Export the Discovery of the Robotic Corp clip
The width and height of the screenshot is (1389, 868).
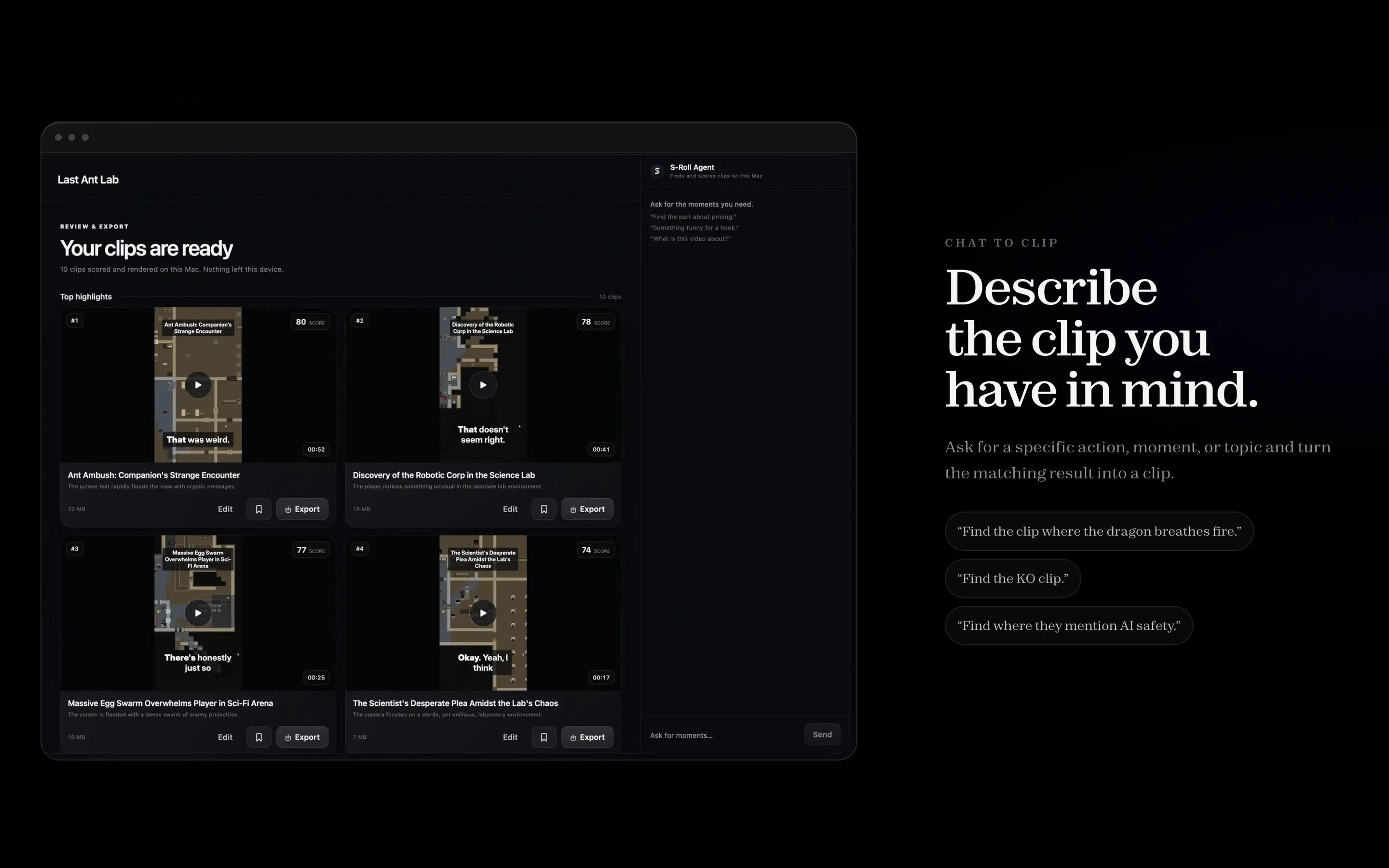coord(587,509)
